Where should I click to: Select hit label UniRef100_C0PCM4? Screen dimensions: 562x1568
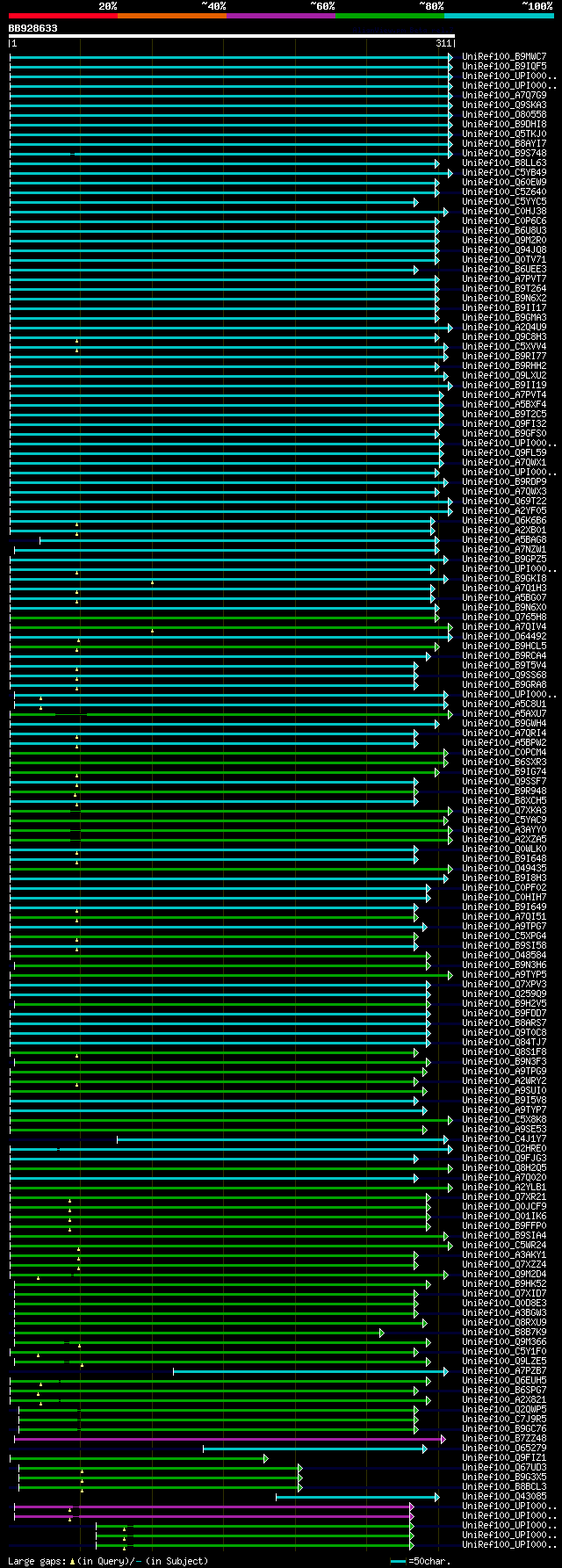pos(504,753)
